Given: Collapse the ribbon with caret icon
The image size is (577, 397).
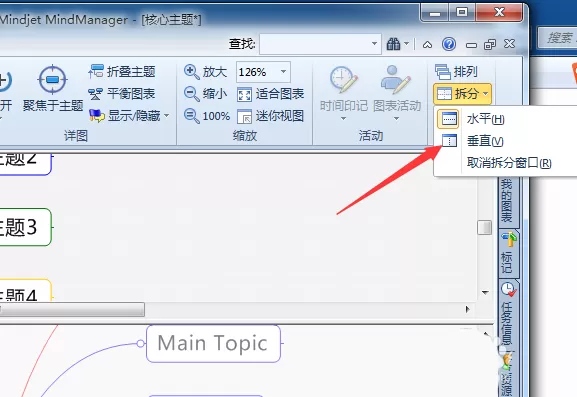Looking at the screenshot, I should tap(427, 45).
